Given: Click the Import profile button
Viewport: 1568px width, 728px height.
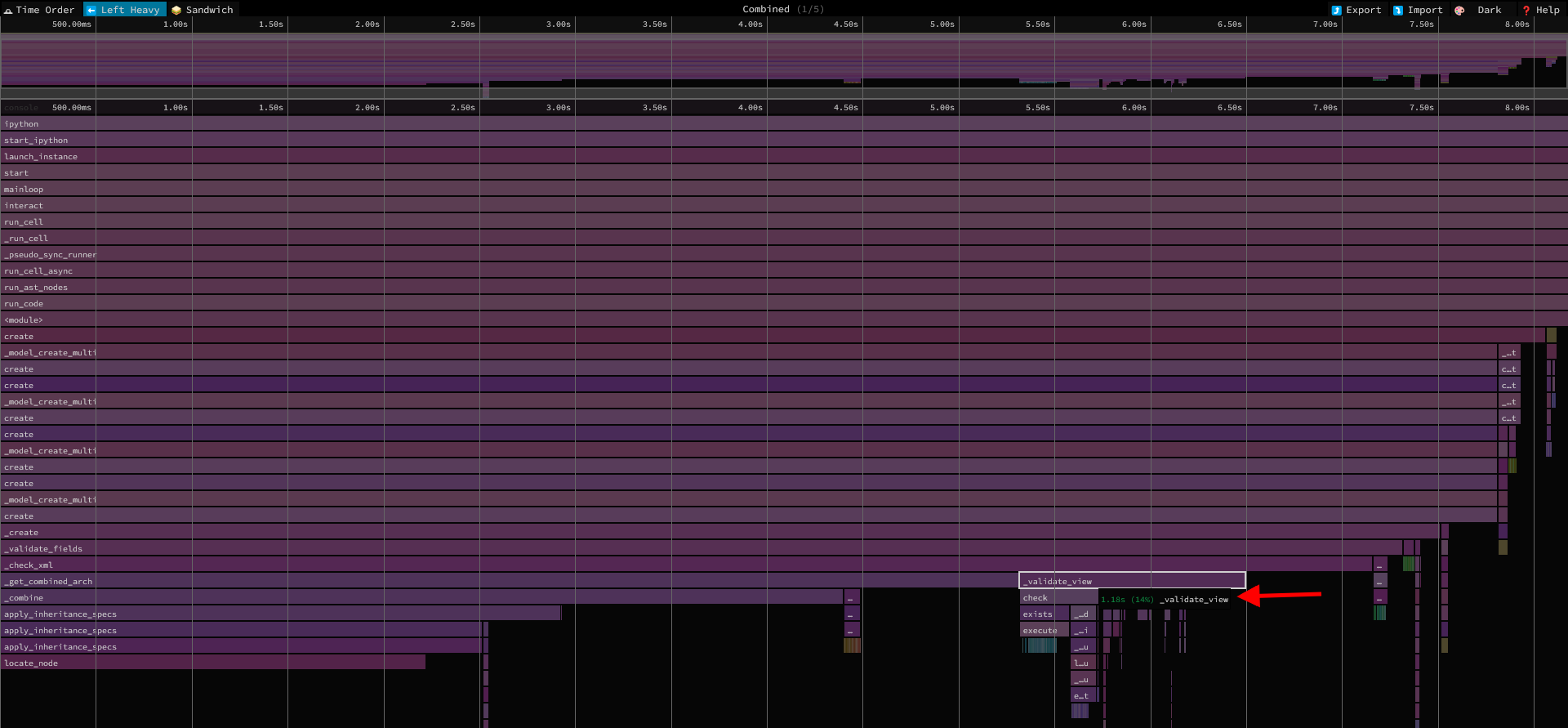Looking at the screenshot, I should tap(1418, 10).
